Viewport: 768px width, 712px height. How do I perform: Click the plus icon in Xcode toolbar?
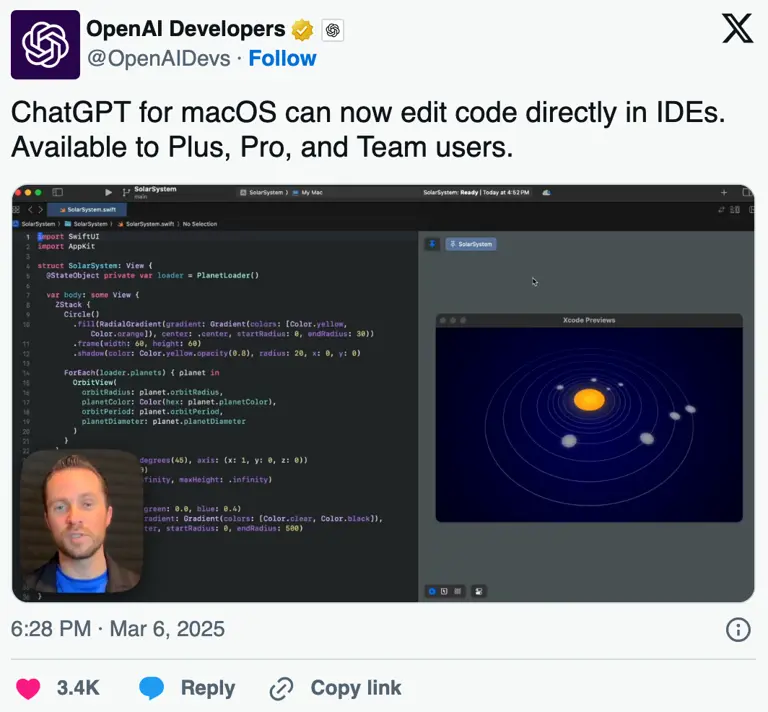tap(724, 192)
